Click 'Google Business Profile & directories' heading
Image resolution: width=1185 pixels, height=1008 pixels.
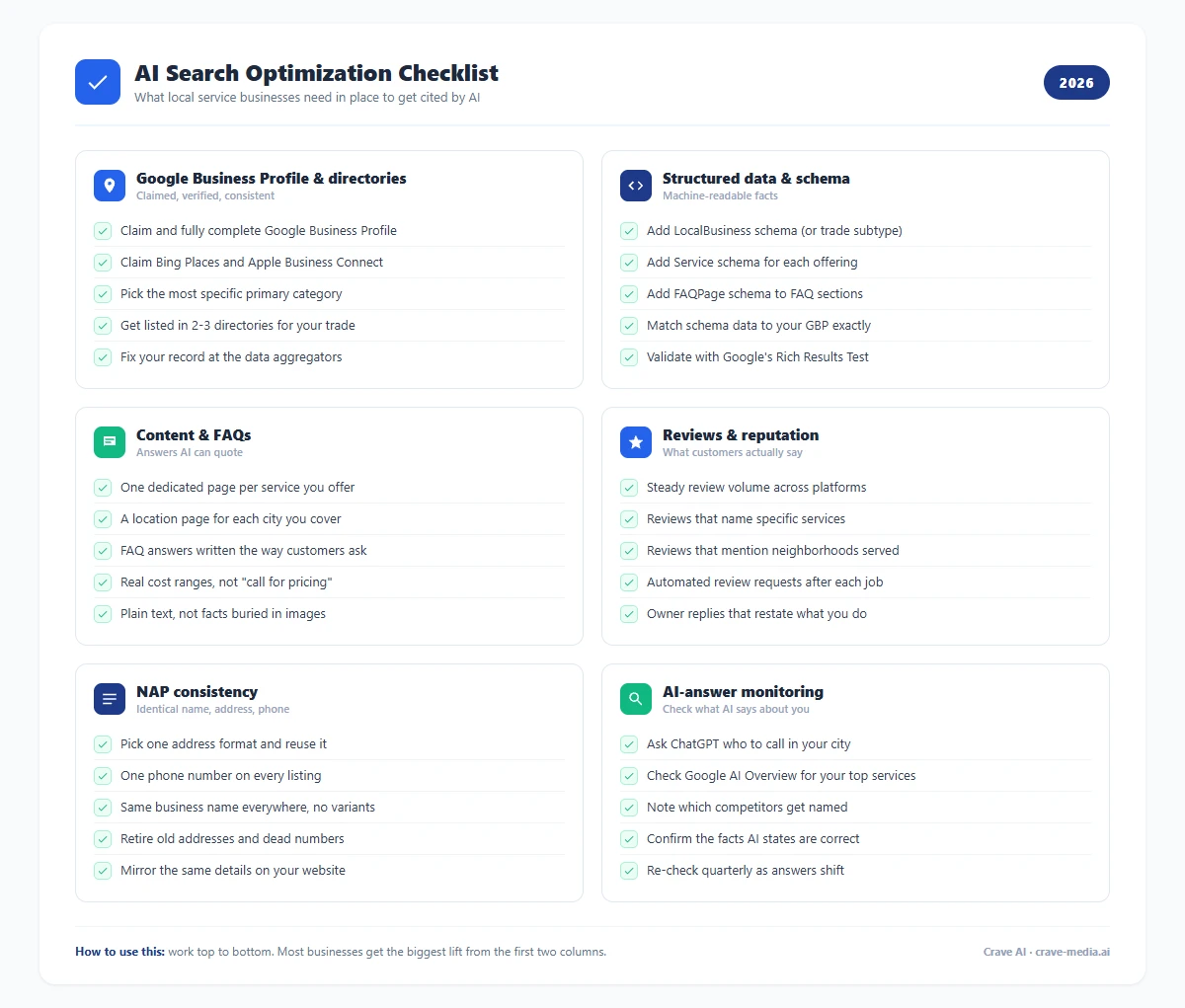tap(272, 179)
